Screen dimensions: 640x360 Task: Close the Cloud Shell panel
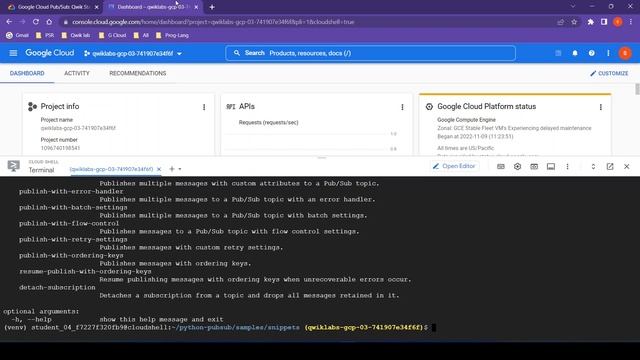627,167
